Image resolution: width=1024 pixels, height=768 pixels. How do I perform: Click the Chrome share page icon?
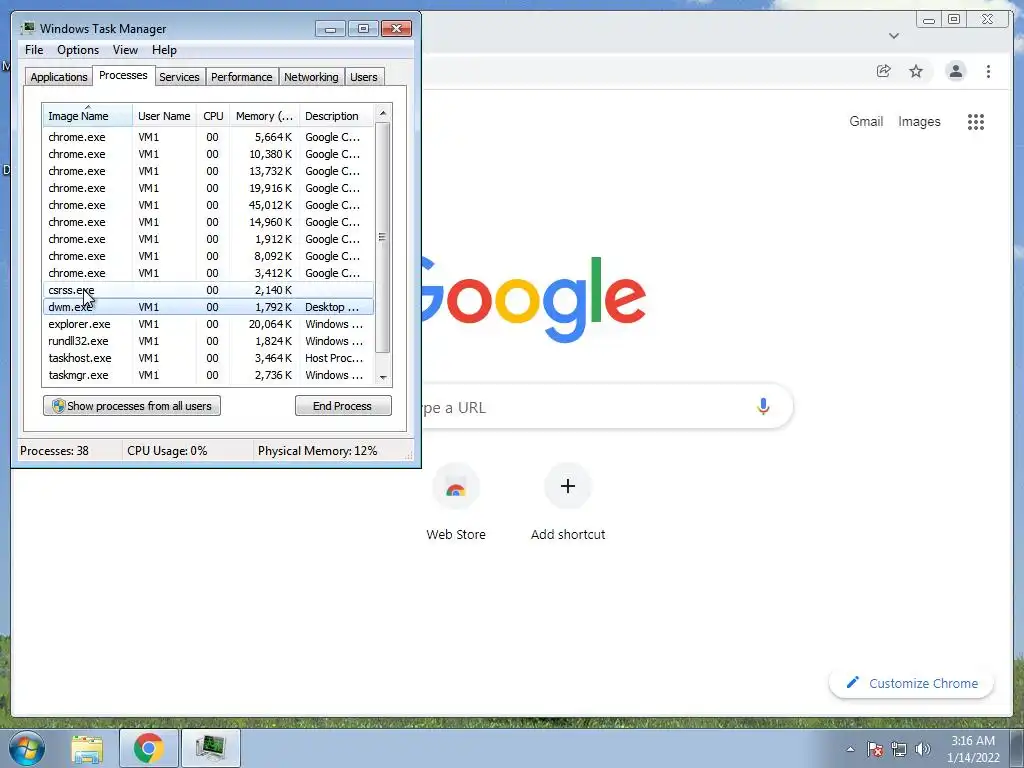click(884, 71)
